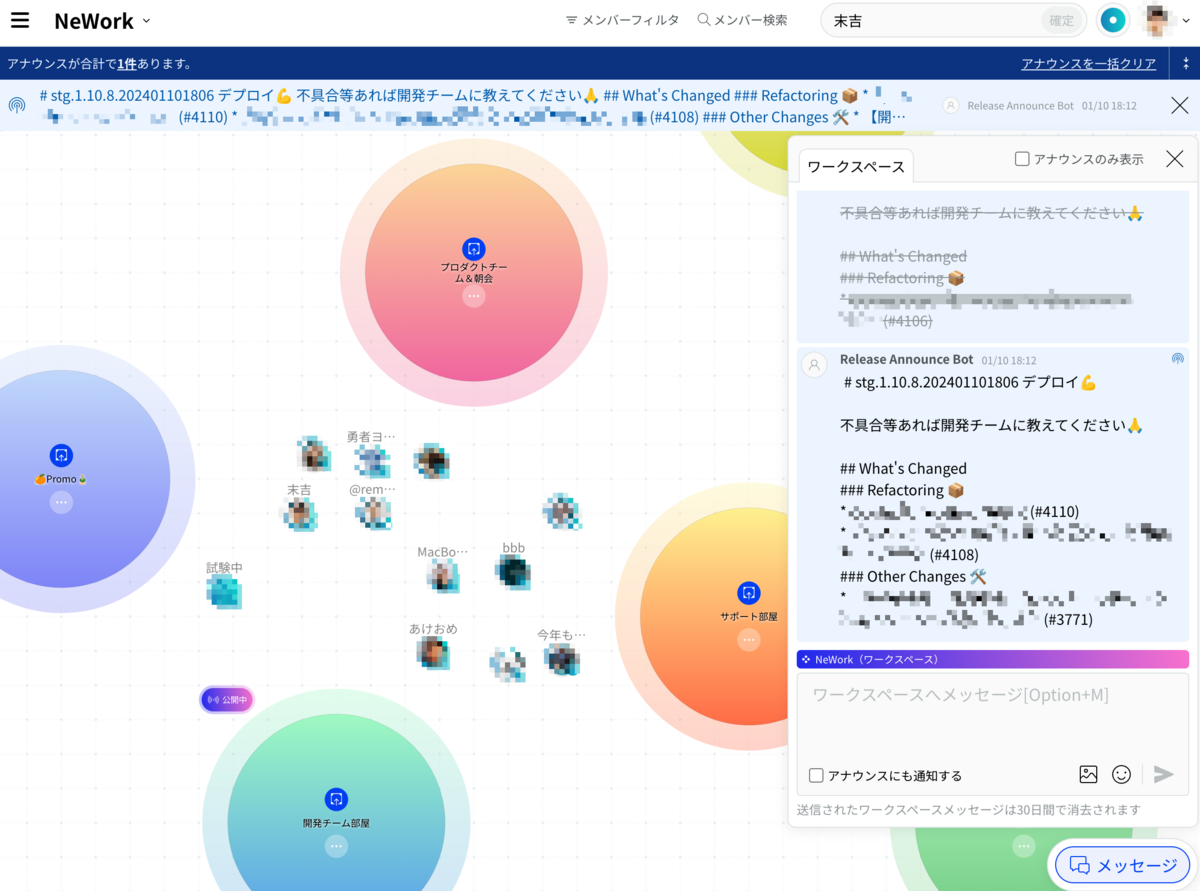Open メンバー検索 member search
The image size is (1200, 891).
pos(742,20)
